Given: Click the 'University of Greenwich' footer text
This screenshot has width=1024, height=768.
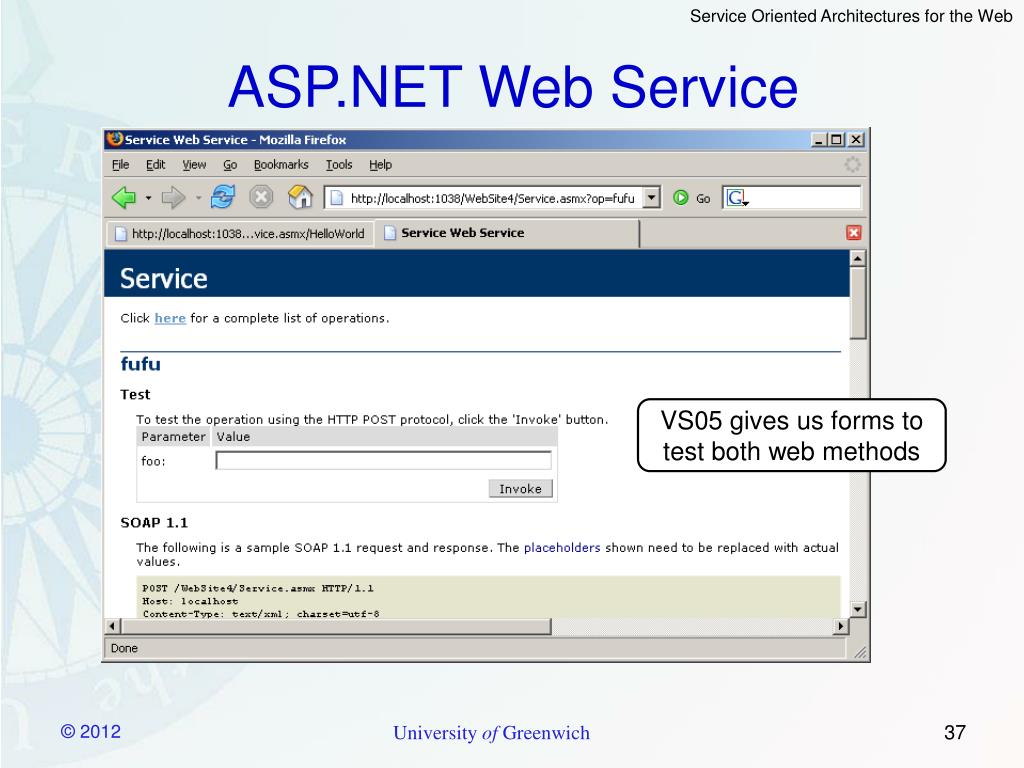Looking at the screenshot, I should click(x=491, y=733).
